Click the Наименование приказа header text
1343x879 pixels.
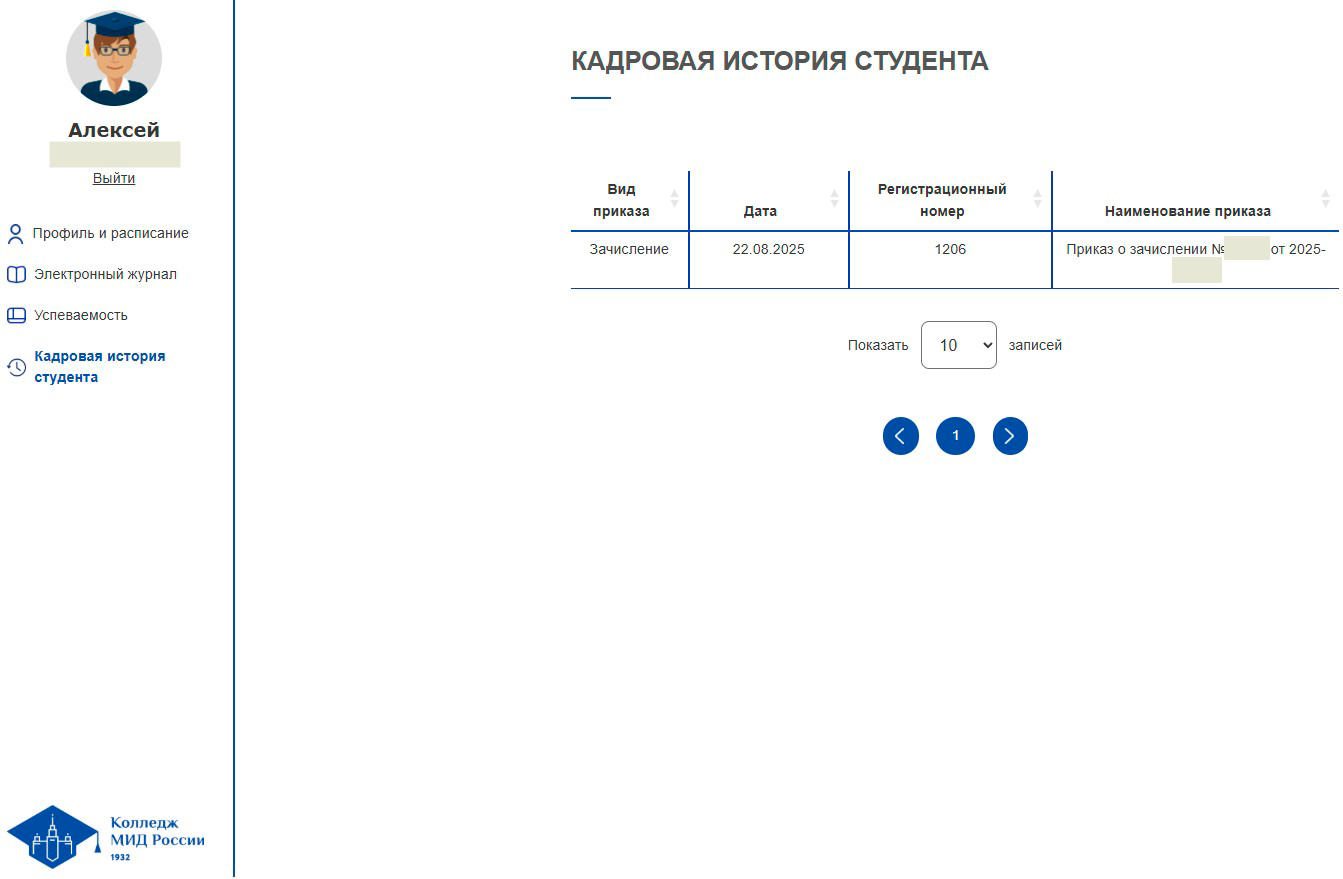tap(1188, 211)
